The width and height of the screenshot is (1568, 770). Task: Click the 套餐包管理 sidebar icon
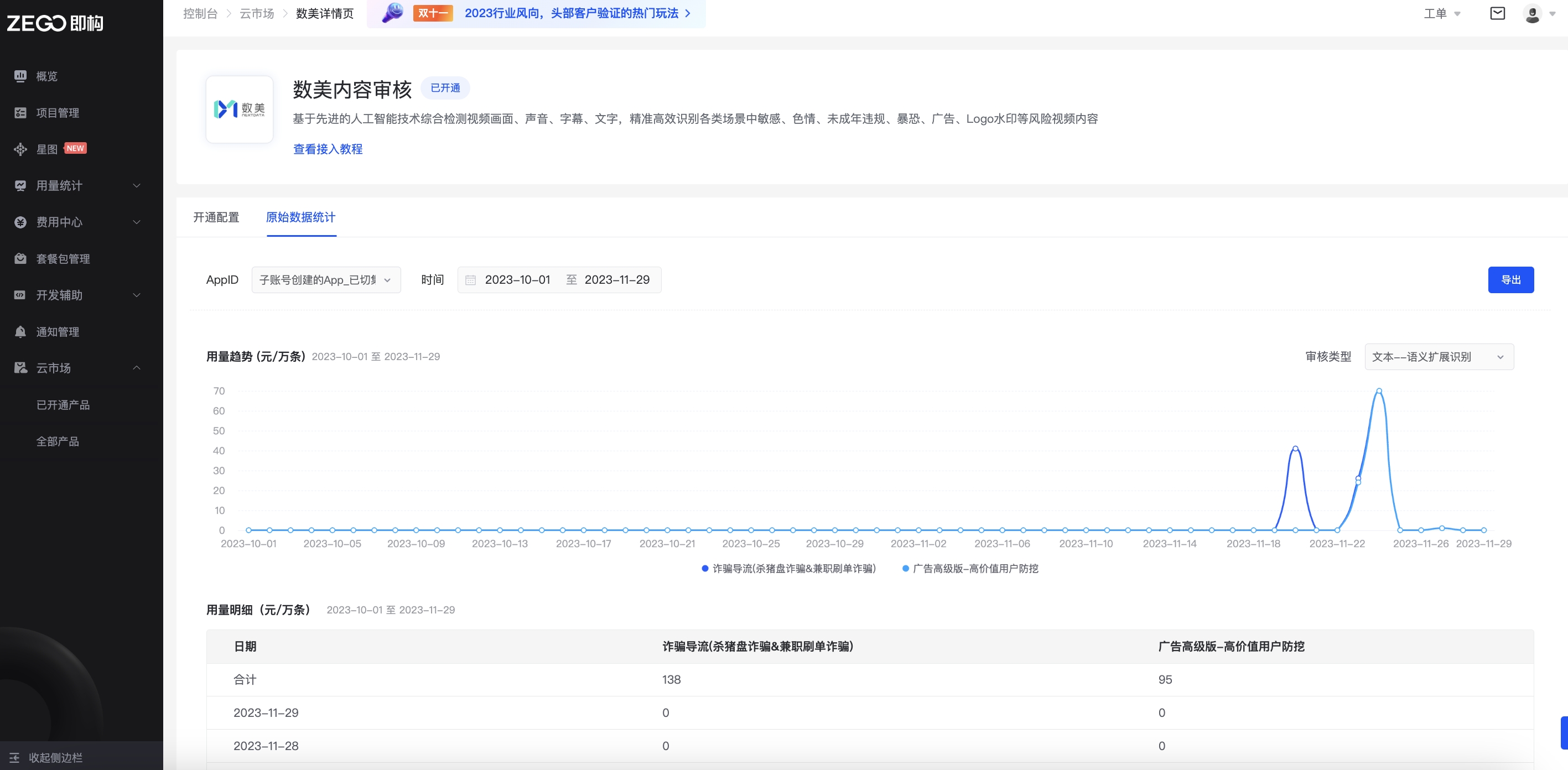pyautogui.click(x=20, y=259)
